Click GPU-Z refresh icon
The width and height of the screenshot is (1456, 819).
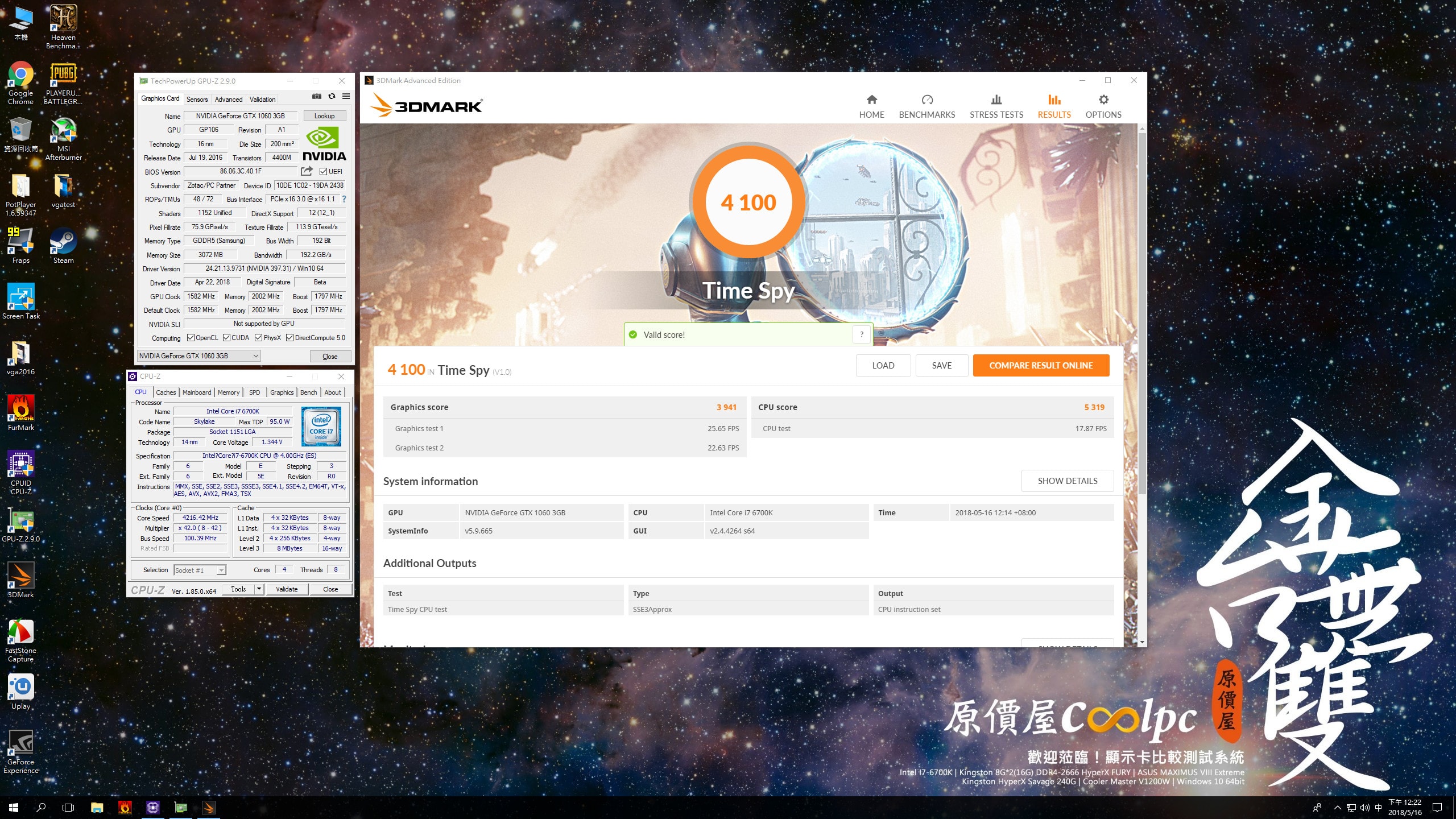[332, 97]
